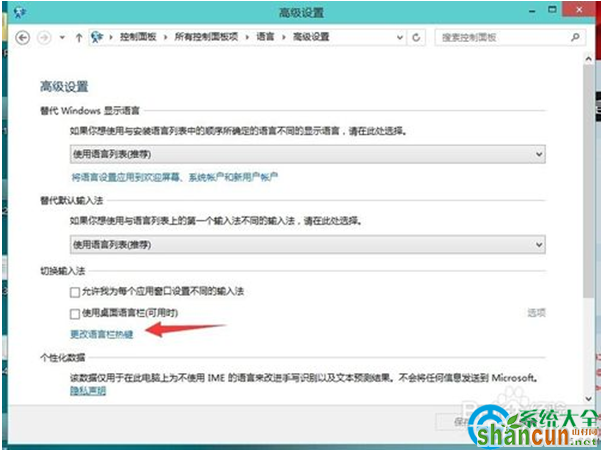Click the breadcrumb arrow after 语言
The image size is (602, 452).
[x=284, y=37]
